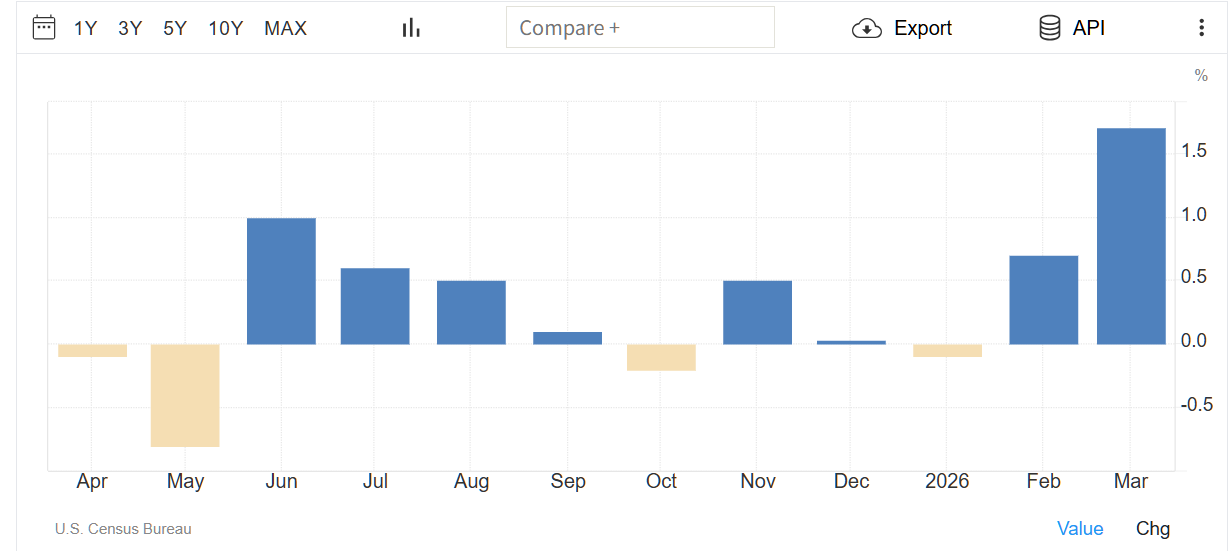This screenshot has width=1231, height=551.
Task: Click the Export button label
Action: coord(922,28)
